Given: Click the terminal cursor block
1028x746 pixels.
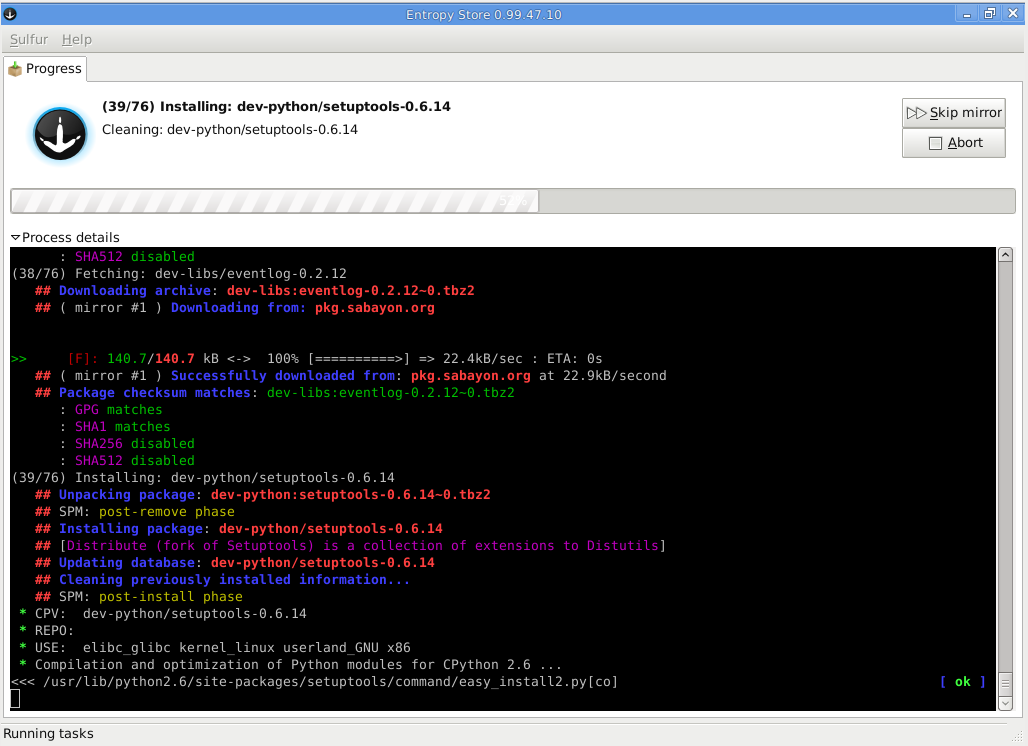Looking at the screenshot, I should tap(15, 699).
